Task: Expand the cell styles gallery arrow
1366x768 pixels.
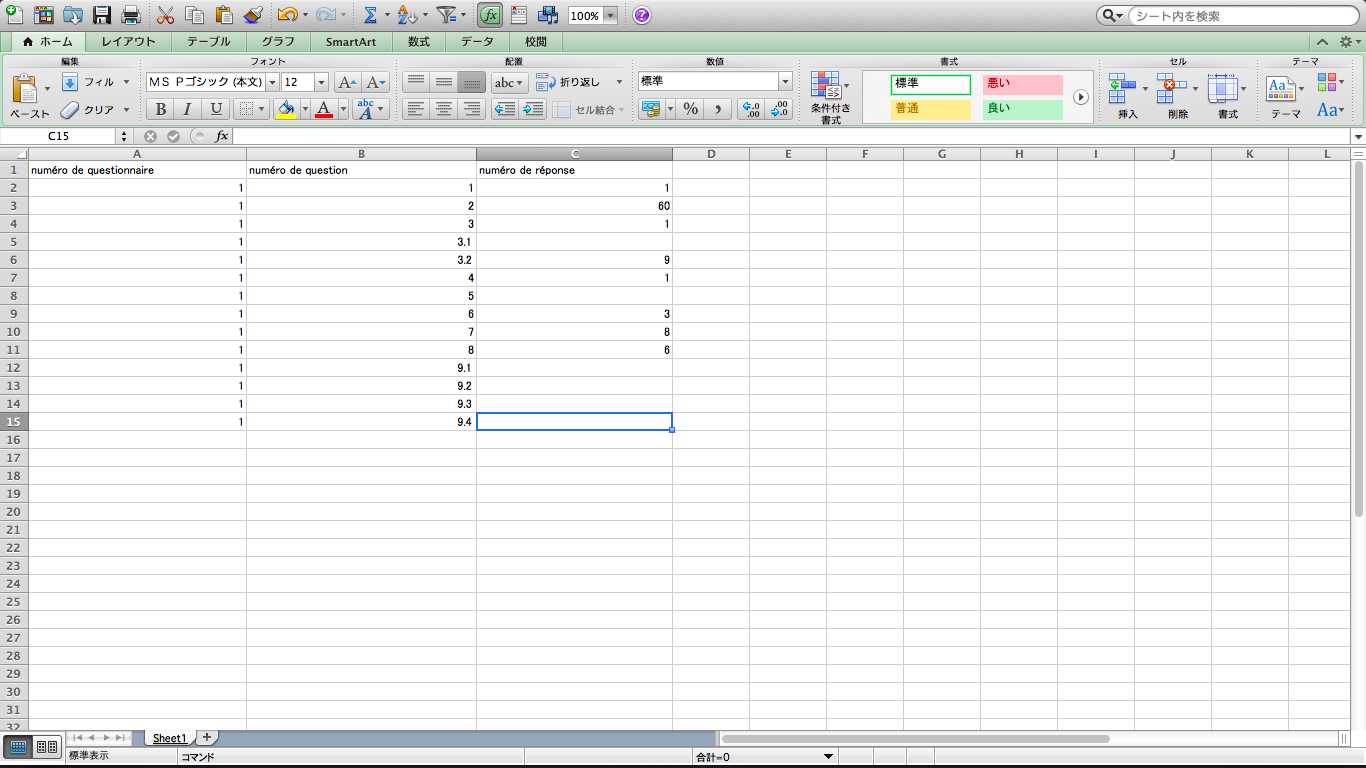Action: pyautogui.click(x=1081, y=97)
